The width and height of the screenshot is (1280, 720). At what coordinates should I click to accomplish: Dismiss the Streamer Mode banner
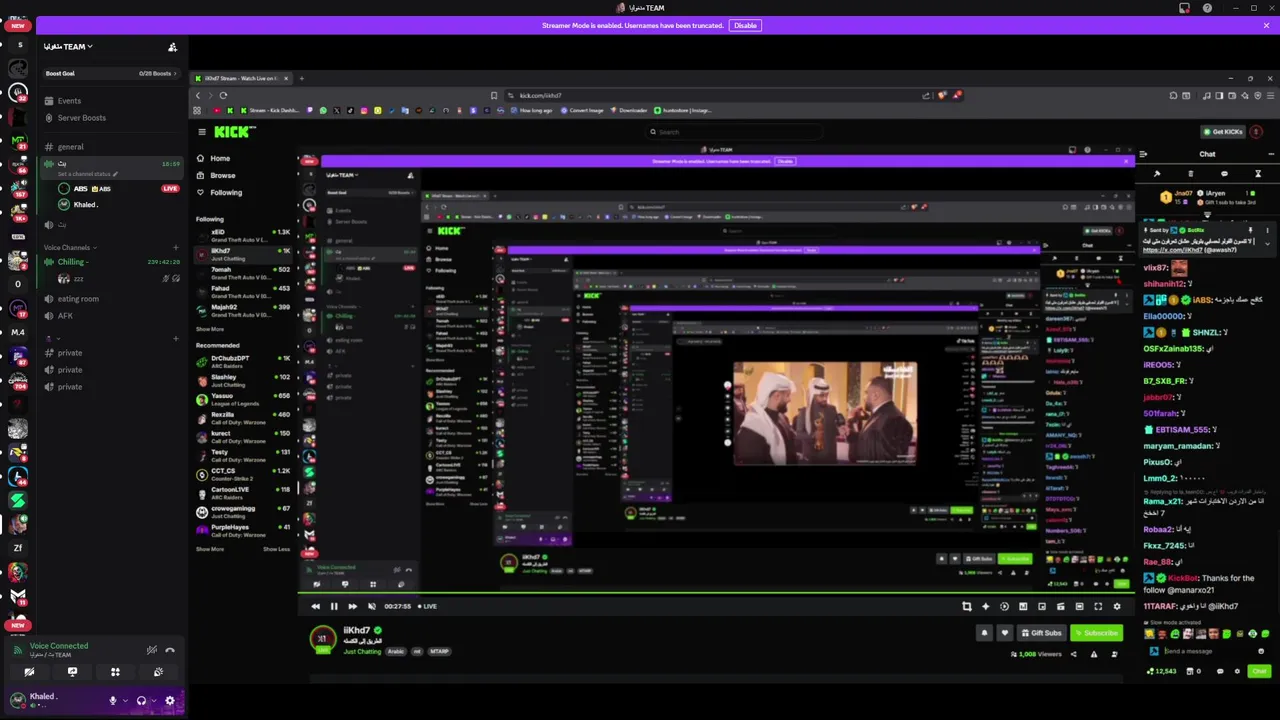pos(1266,25)
